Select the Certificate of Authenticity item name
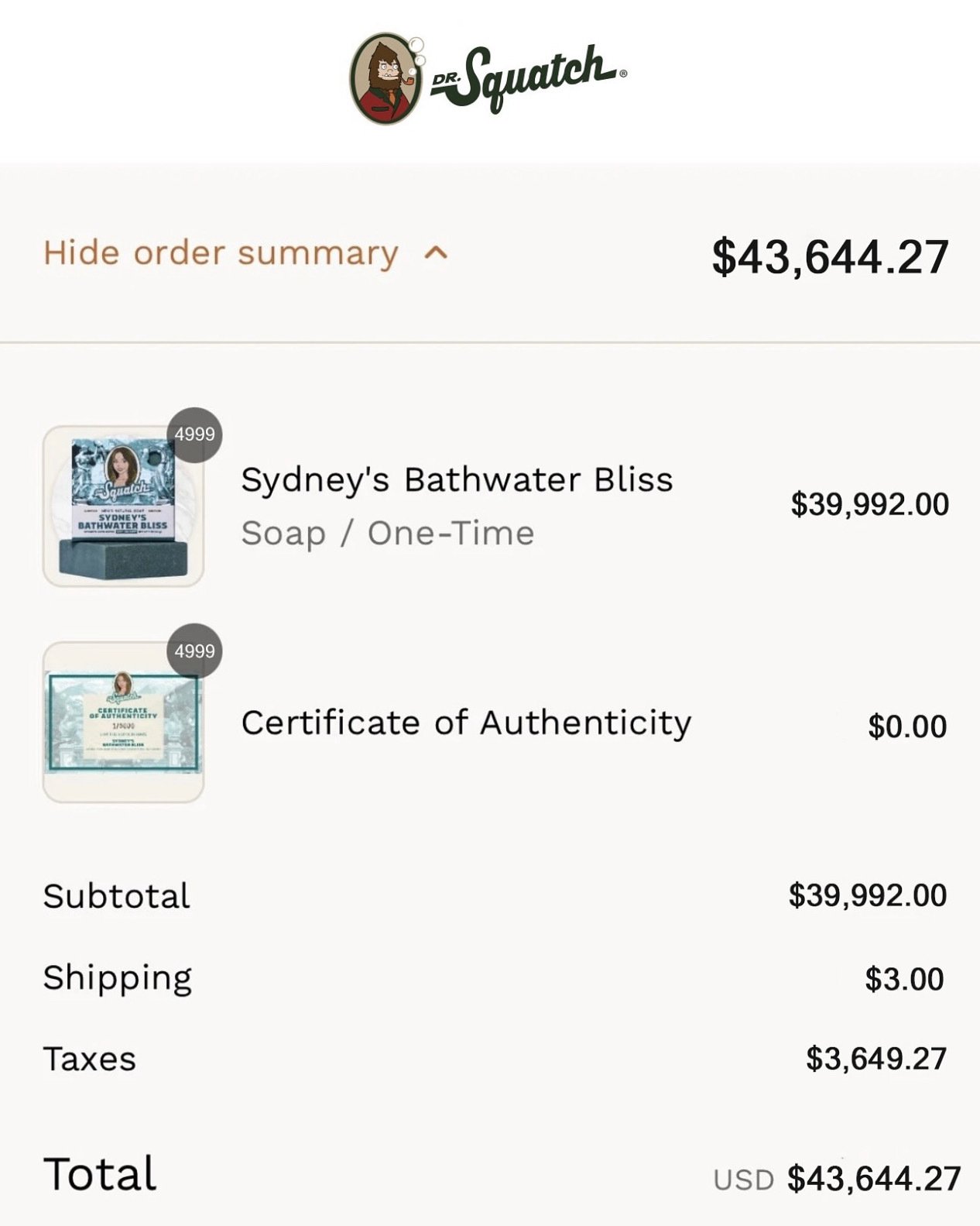Screen dimensions: 980x1226 (466, 723)
